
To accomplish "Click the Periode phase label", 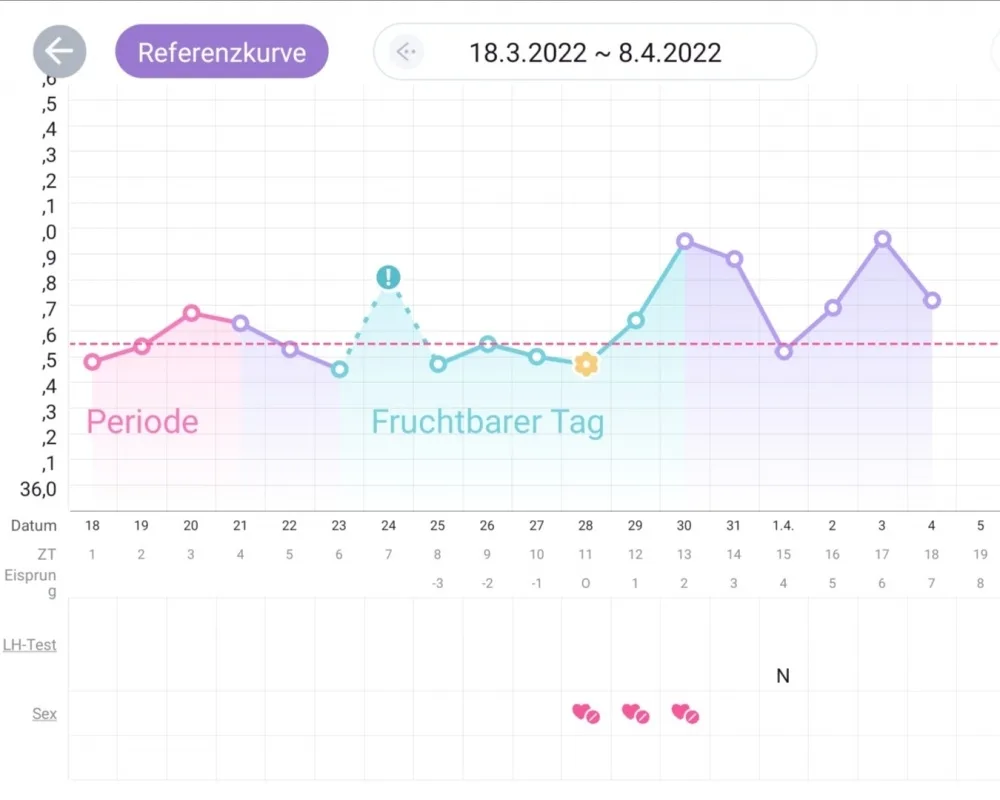I will pyautogui.click(x=142, y=422).
